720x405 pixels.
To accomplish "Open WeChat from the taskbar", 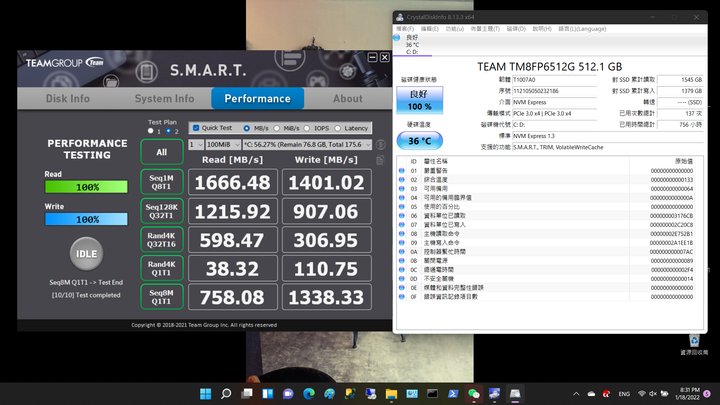I will (x=473, y=394).
